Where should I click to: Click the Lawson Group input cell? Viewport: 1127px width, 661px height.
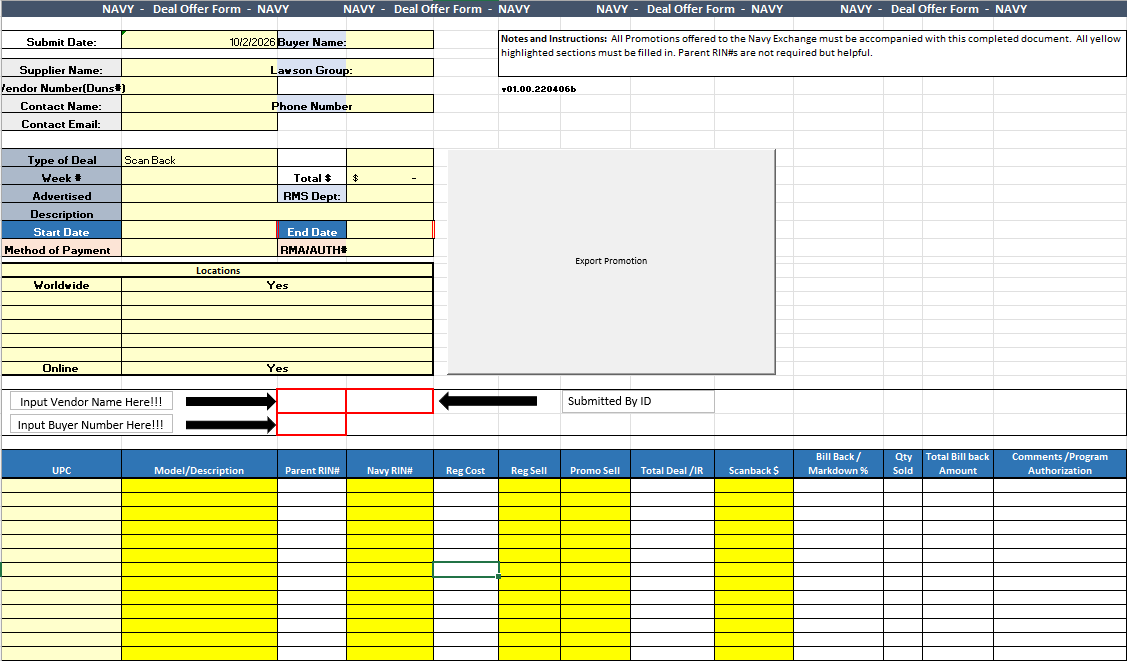(392, 68)
